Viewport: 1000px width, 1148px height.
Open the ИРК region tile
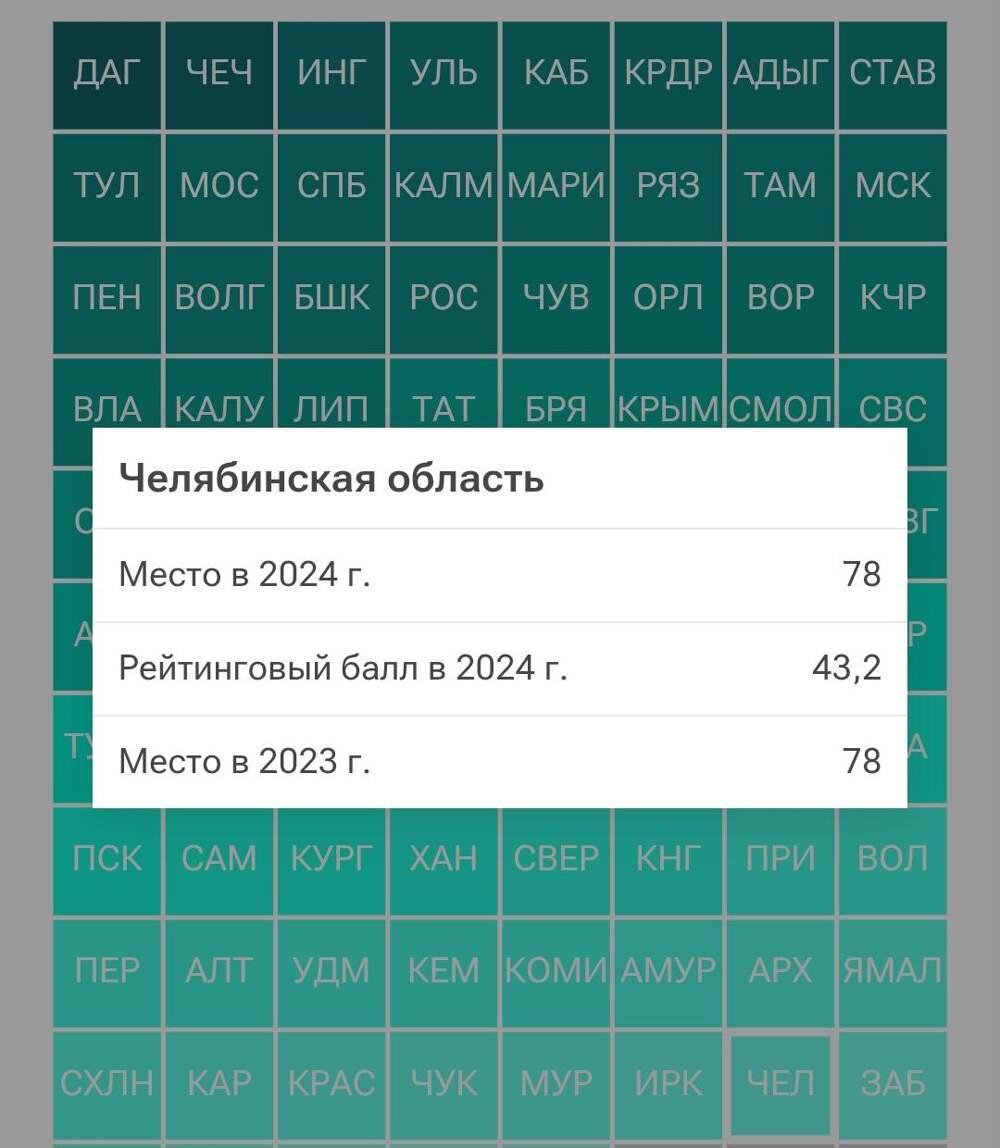pos(668,1083)
